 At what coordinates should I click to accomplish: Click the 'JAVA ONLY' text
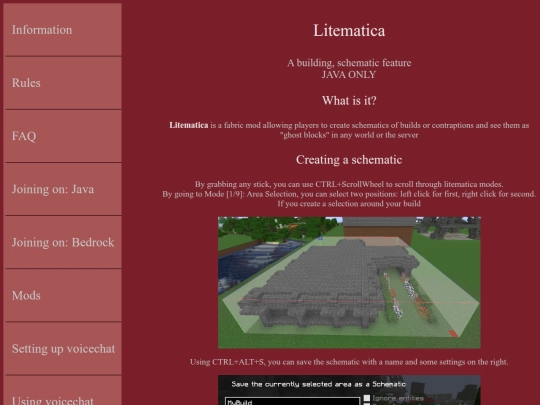click(x=349, y=75)
